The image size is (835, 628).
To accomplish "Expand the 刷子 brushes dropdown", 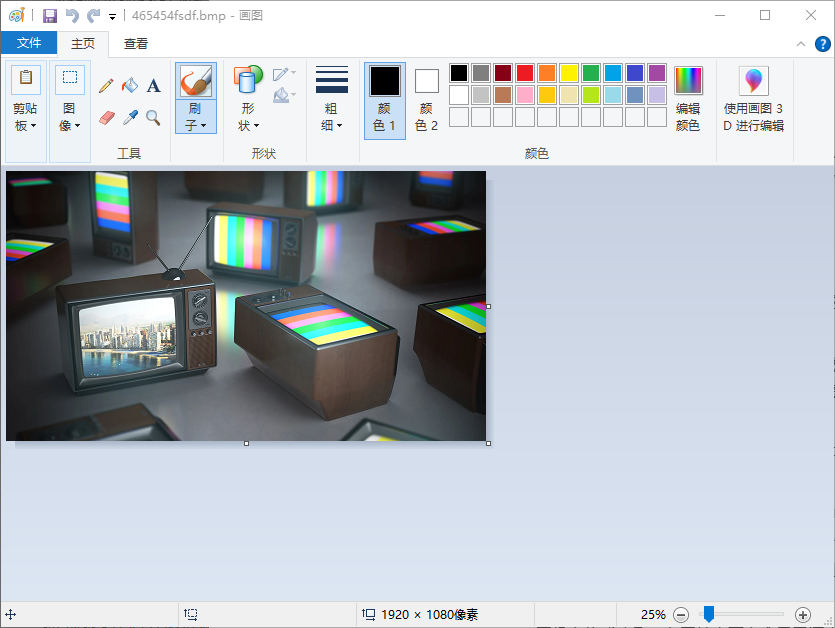I will click(x=196, y=117).
